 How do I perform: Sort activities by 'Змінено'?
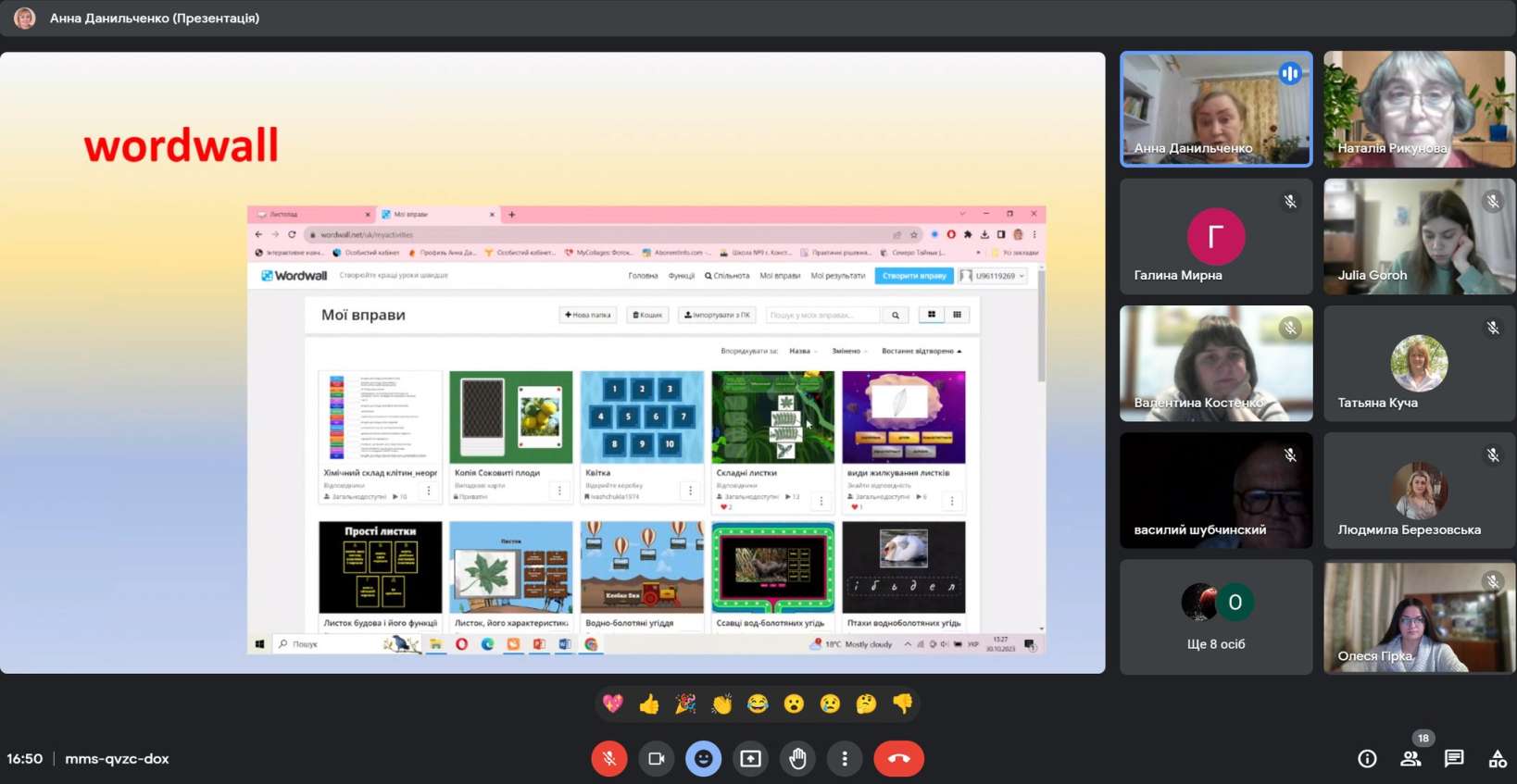pos(849,351)
